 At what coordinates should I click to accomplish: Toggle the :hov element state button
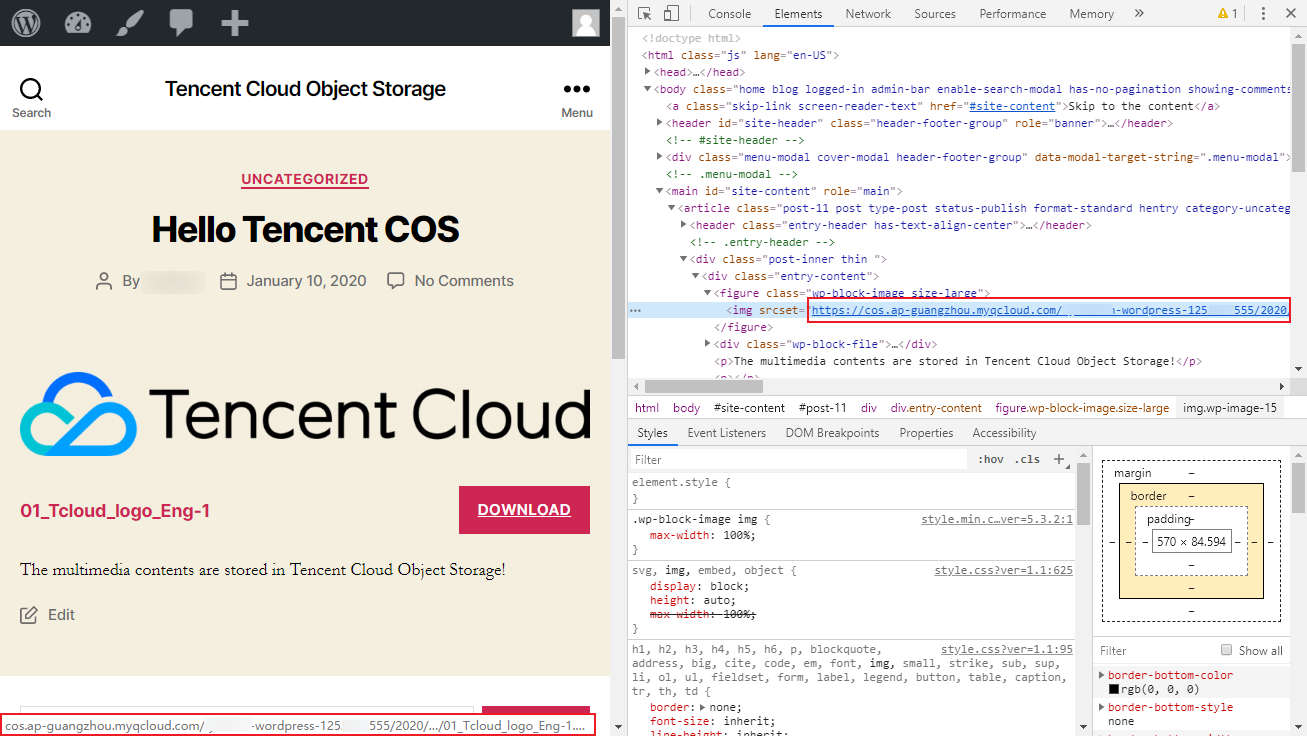coord(991,459)
